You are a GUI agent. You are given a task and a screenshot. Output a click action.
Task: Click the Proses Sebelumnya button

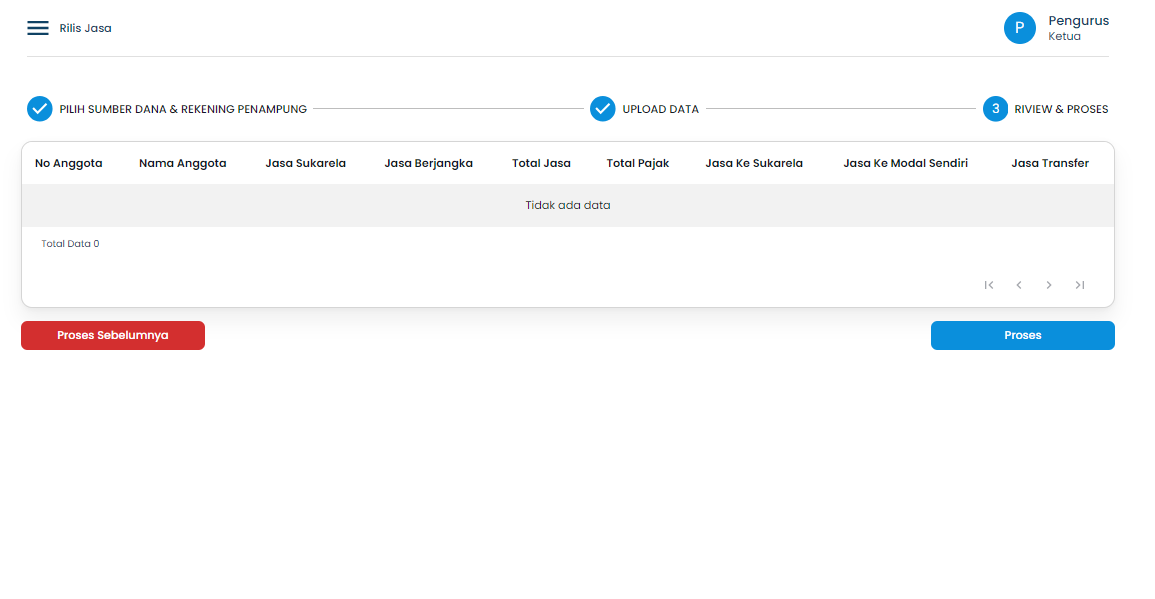click(113, 335)
